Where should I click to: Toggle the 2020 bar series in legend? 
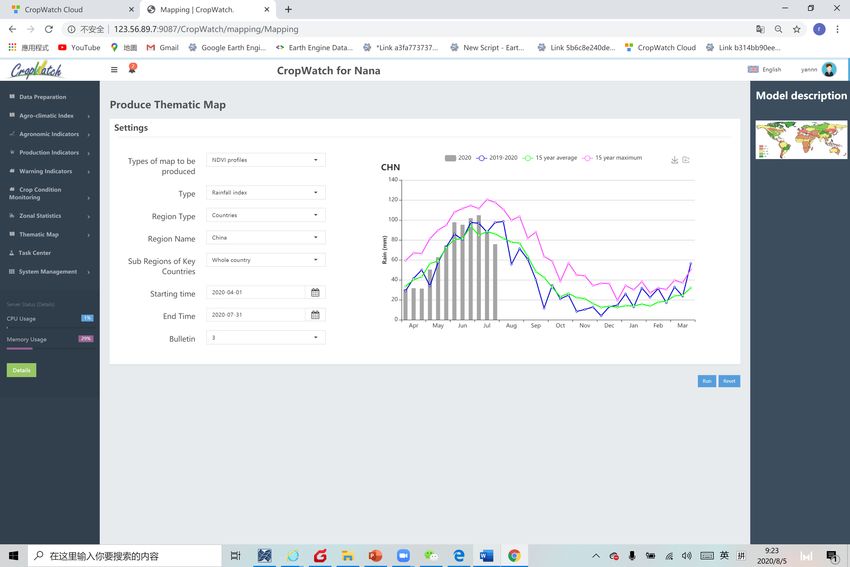coord(458,158)
